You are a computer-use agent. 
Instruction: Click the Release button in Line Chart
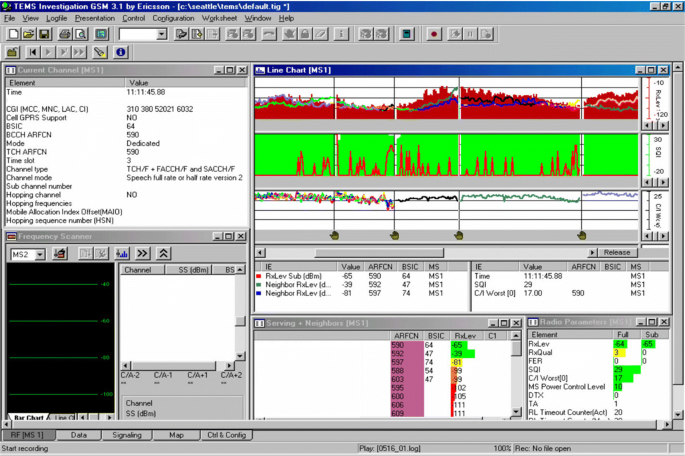click(x=617, y=252)
